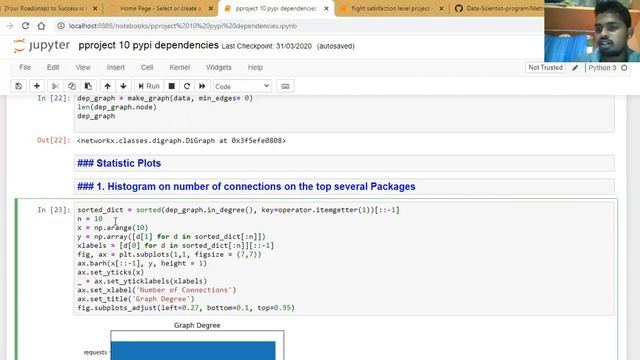Reload the page in browser

tap(25, 26)
